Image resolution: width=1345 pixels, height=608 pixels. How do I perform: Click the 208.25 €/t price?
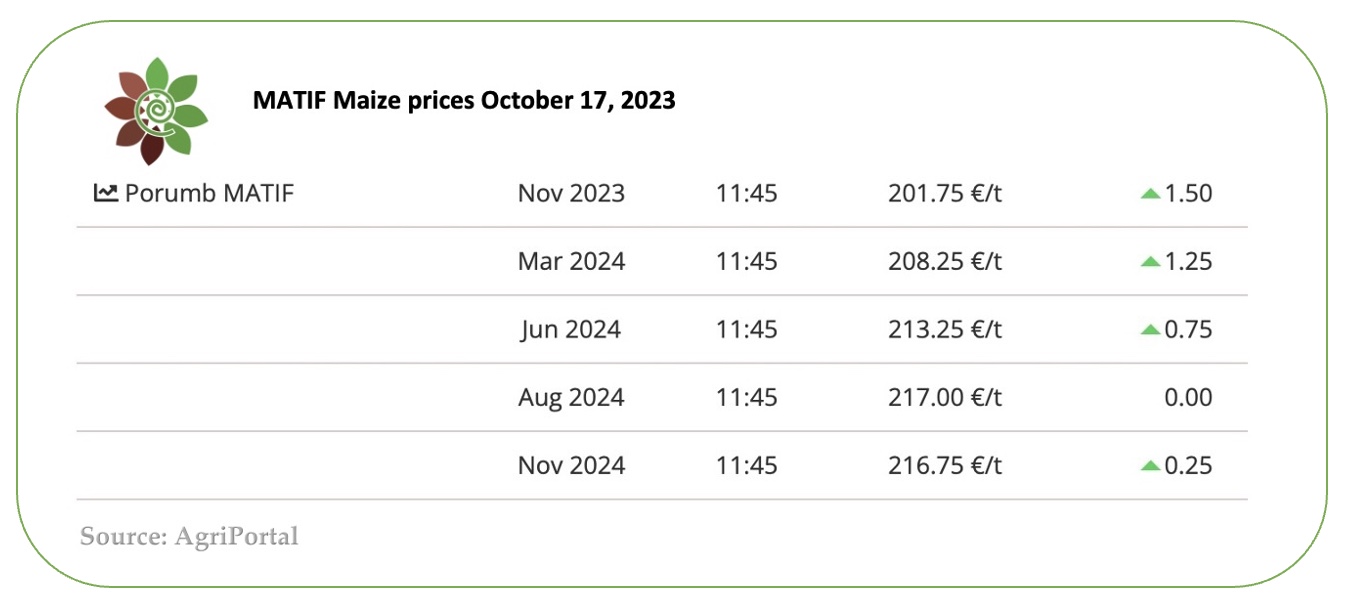coord(945,261)
